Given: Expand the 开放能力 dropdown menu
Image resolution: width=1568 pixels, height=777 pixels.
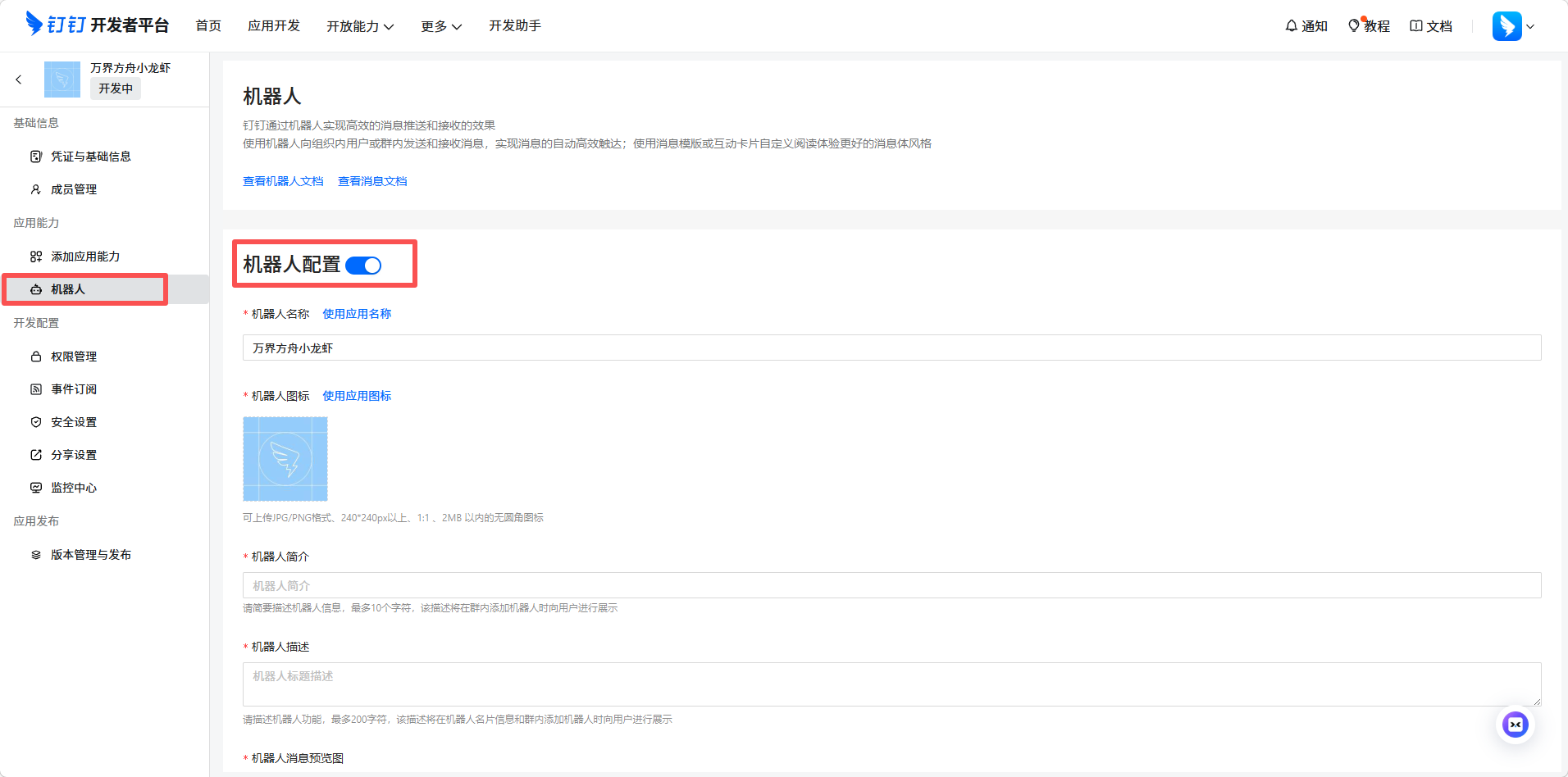Looking at the screenshot, I should coord(360,26).
